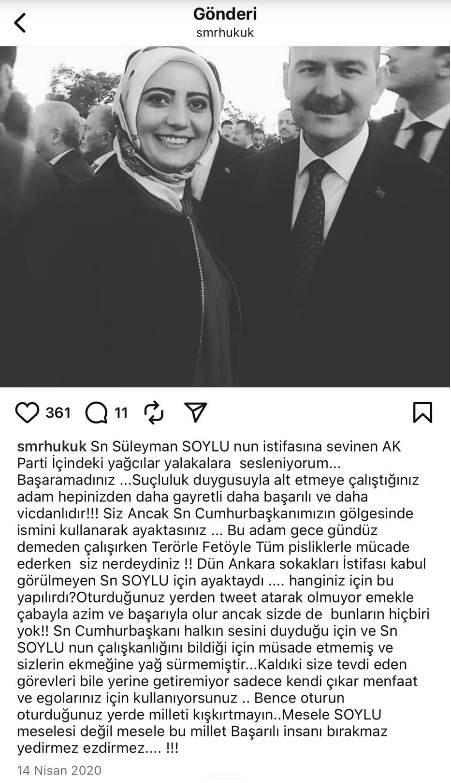Select the caption line mentioning Süleyman SOYLU
451x783 pixels.
[209, 446]
